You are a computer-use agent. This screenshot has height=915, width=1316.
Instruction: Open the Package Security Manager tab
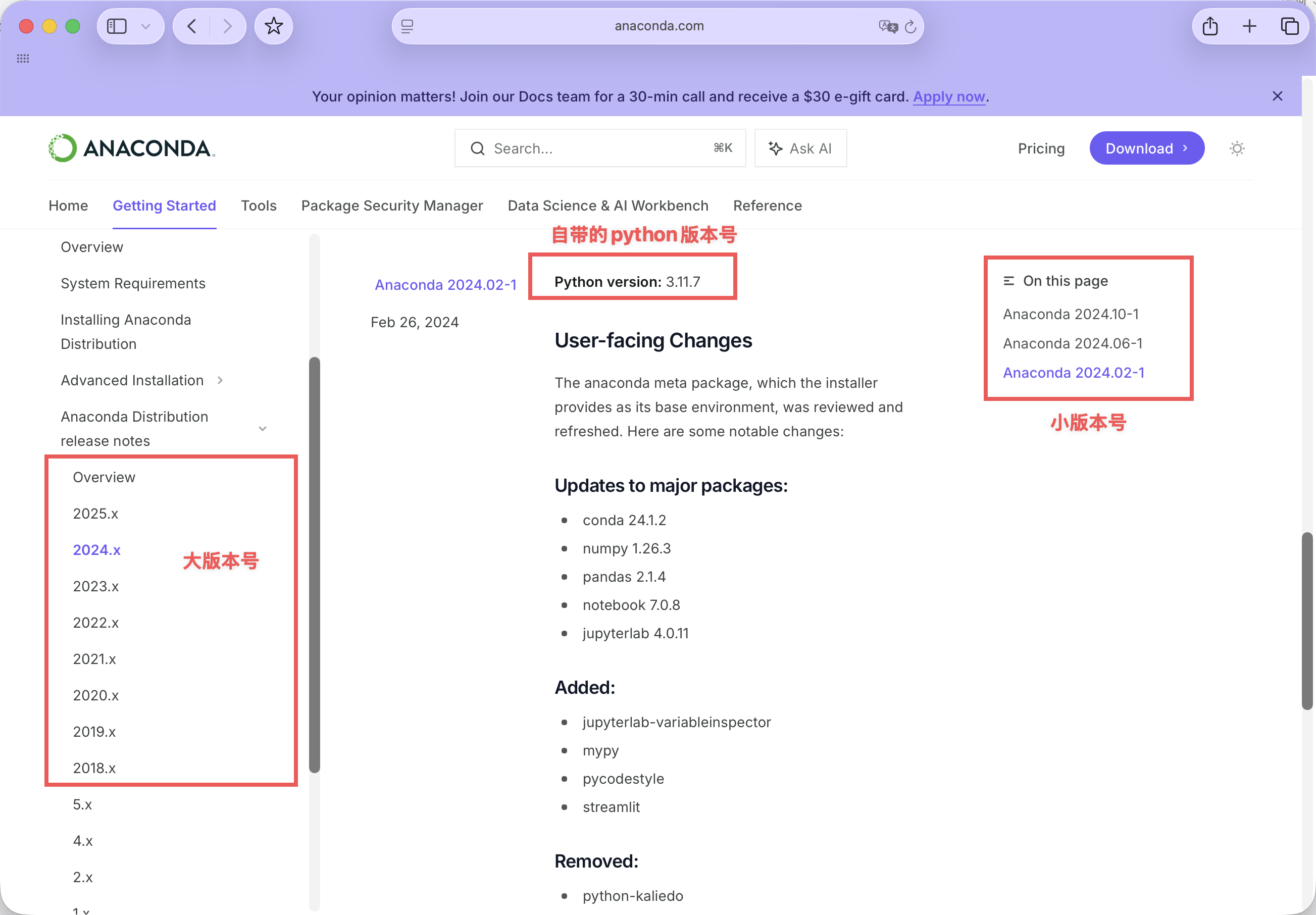[x=392, y=206]
